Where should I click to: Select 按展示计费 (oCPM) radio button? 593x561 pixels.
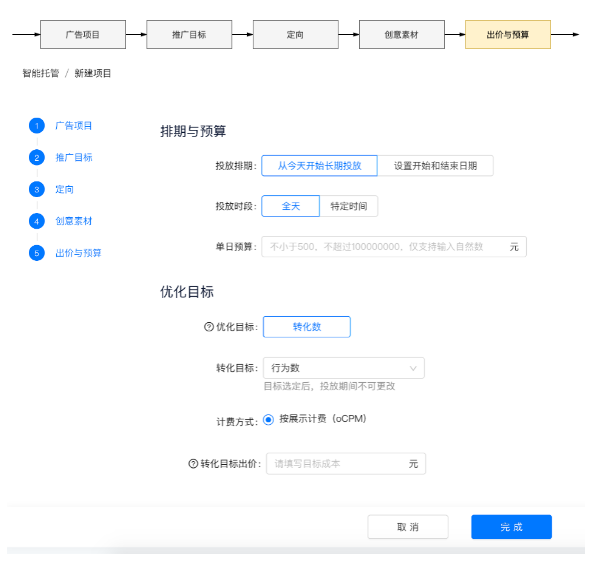click(269, 420)
